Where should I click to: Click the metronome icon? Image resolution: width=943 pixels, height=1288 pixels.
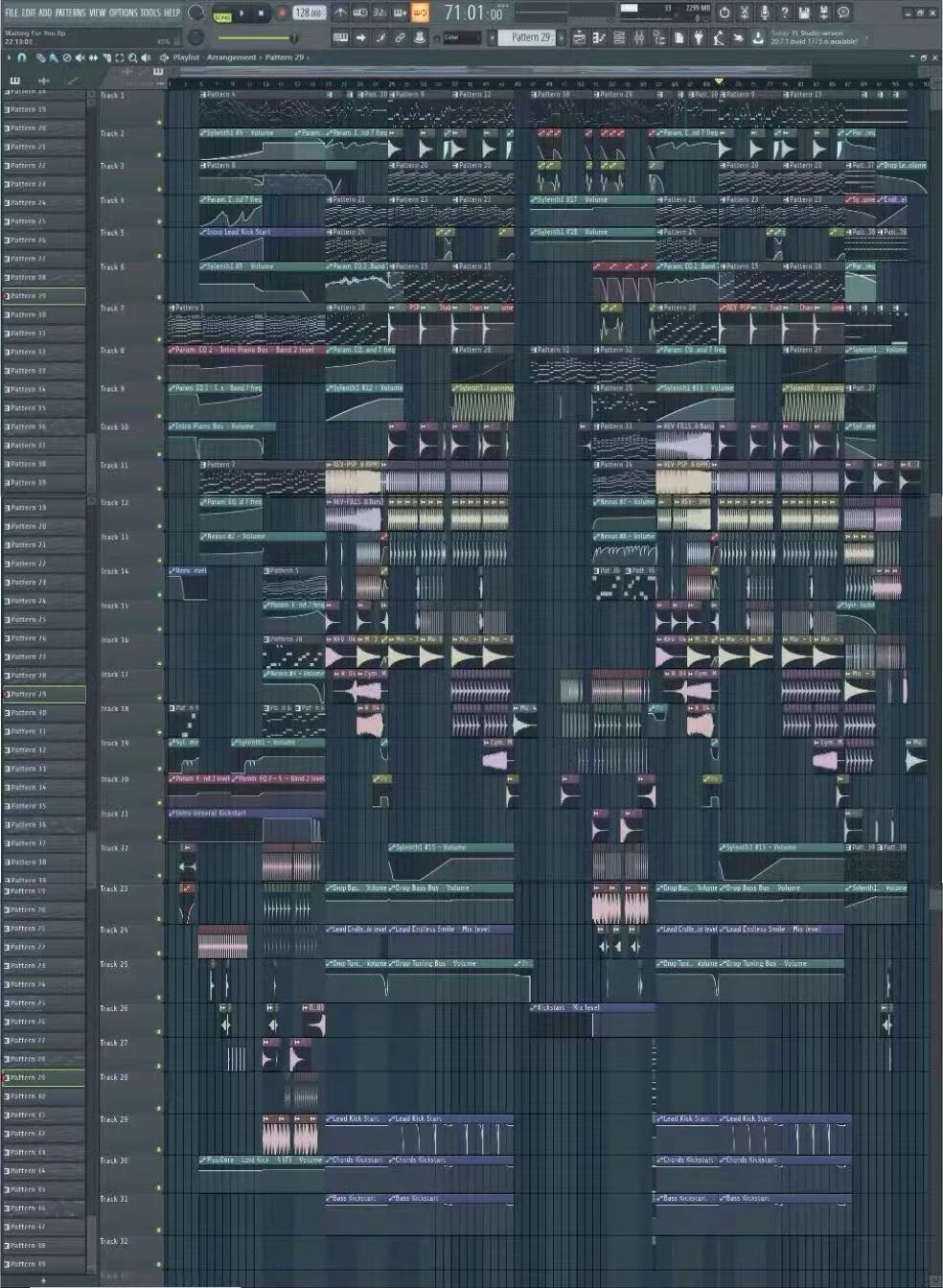click(x=340, y=13)
